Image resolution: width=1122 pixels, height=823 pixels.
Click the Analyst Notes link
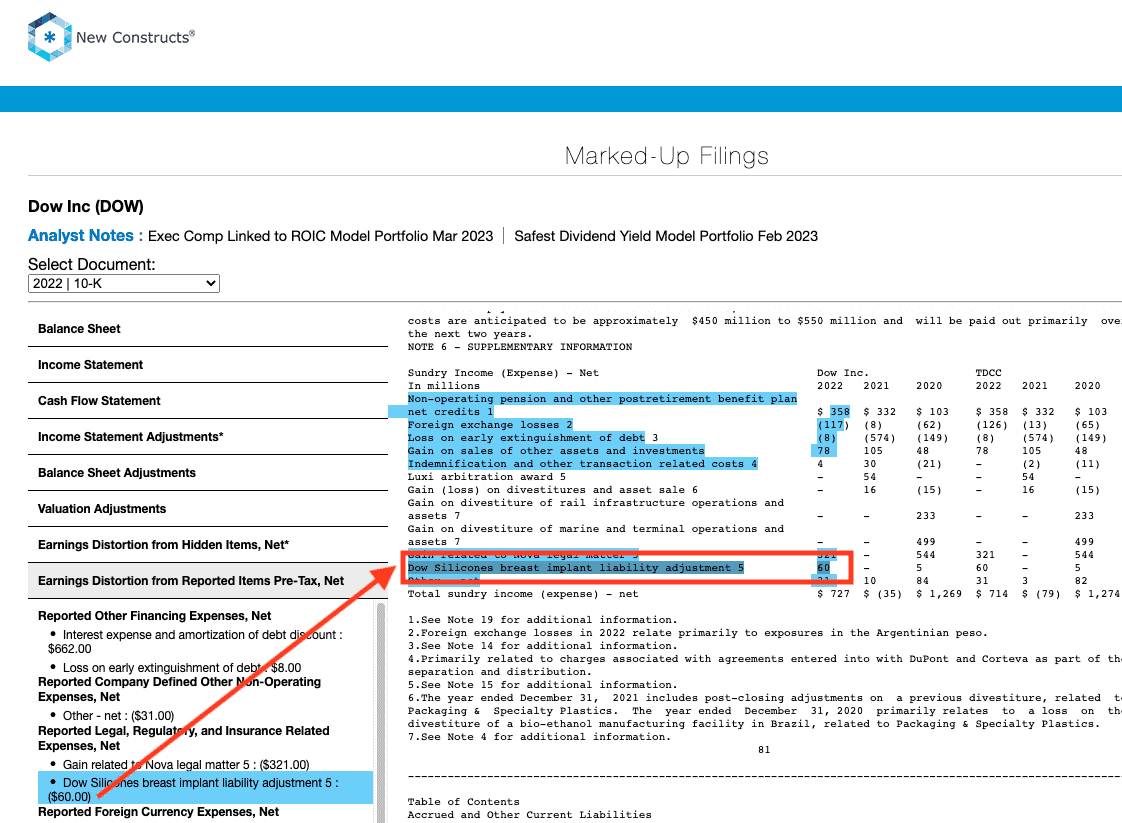click(85, 236)
